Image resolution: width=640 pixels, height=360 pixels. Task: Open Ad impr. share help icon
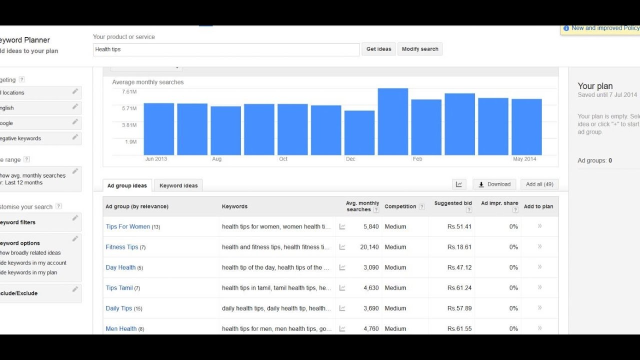click(515, 210)
